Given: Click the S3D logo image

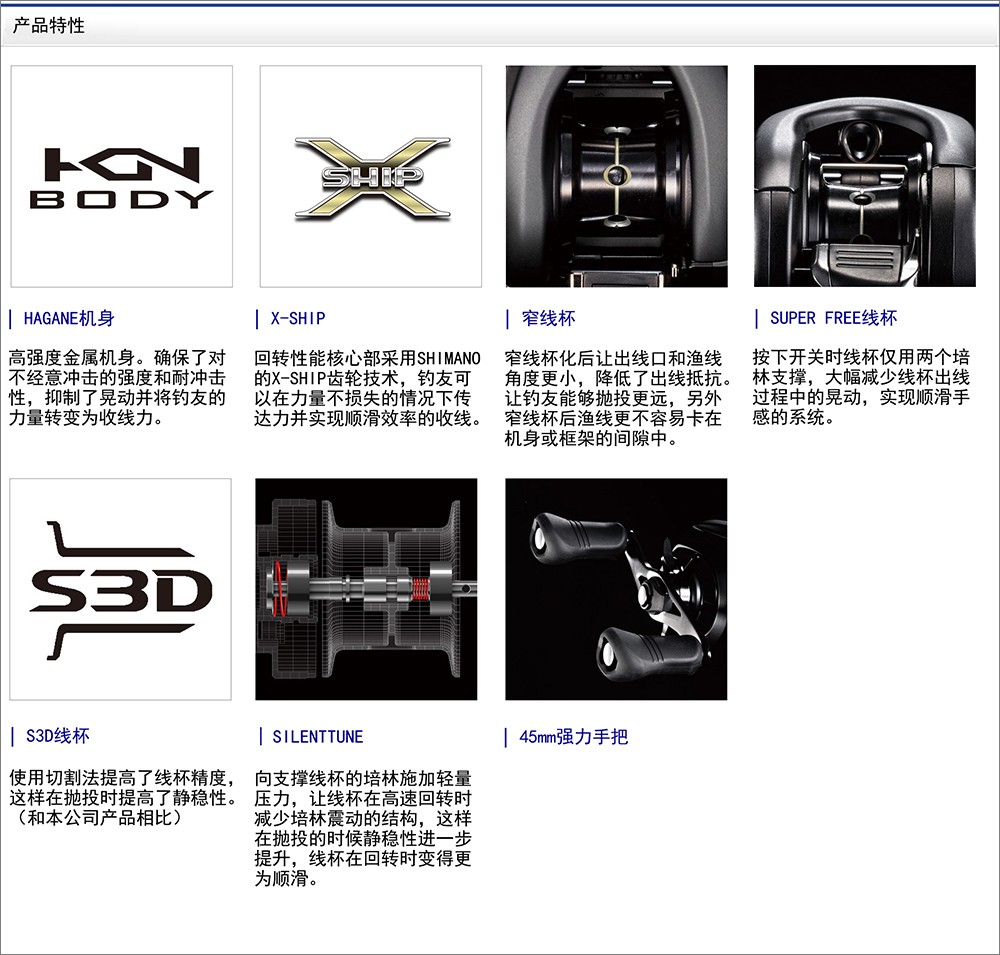Looking at the screenshot, I should [x=121, y=589].
